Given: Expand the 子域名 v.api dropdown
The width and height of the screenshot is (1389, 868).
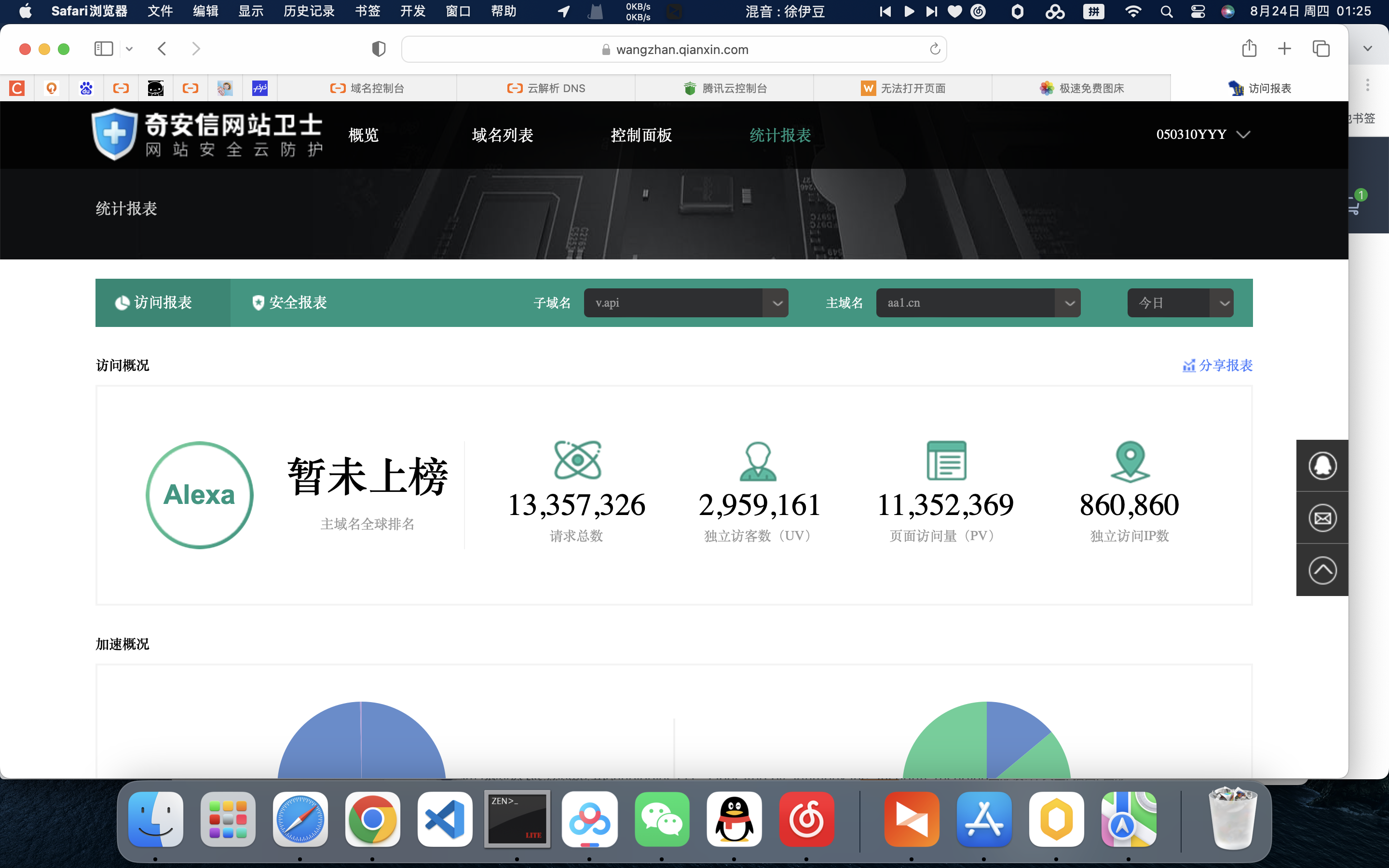Looking at the screenshot, I should click(x=686, y=302).
